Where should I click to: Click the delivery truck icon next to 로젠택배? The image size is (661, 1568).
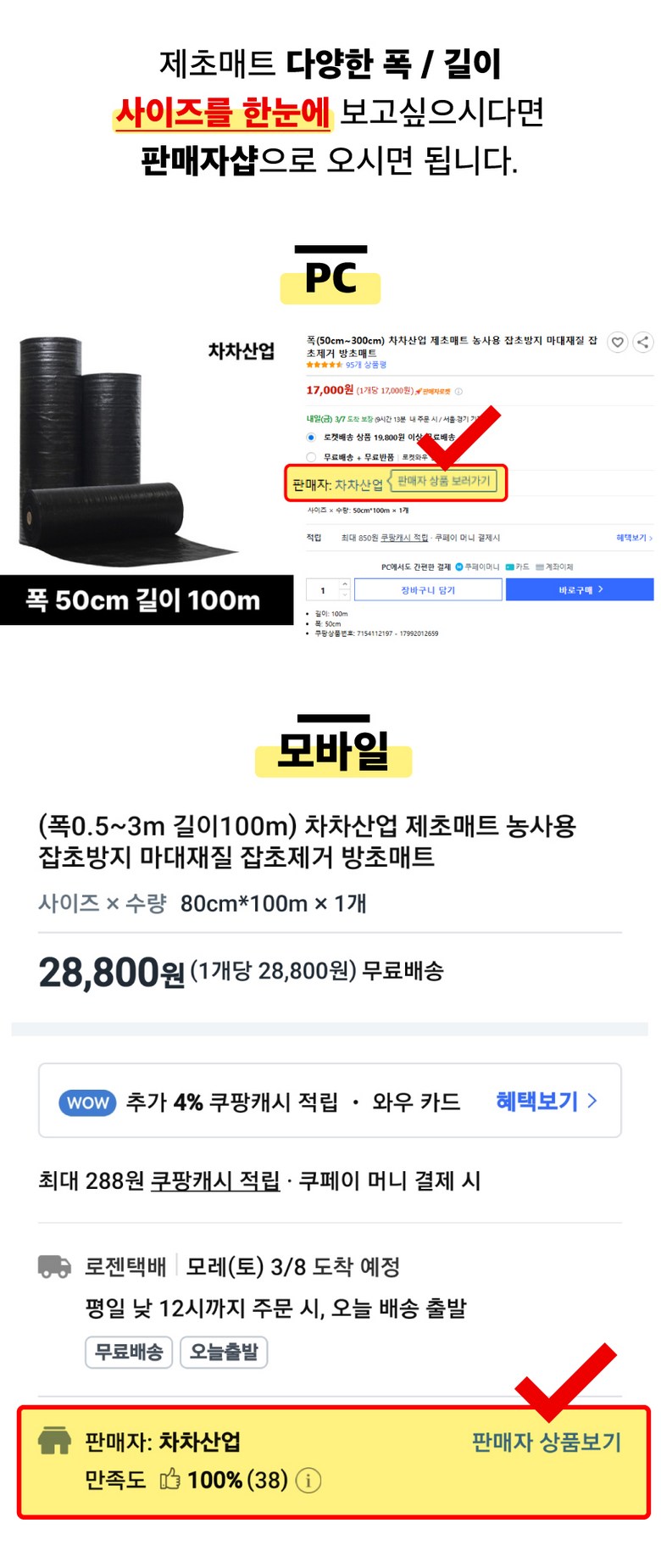tap(55, 1267)
